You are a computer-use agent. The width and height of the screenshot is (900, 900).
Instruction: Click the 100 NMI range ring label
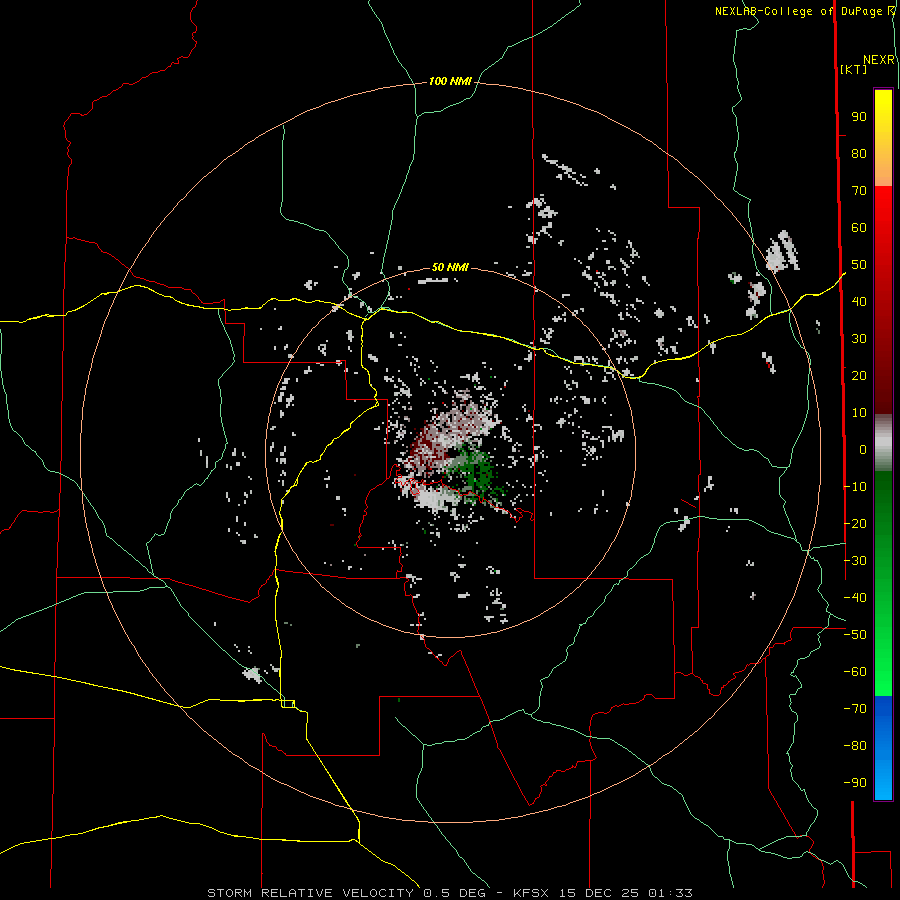tap(450, 82)
